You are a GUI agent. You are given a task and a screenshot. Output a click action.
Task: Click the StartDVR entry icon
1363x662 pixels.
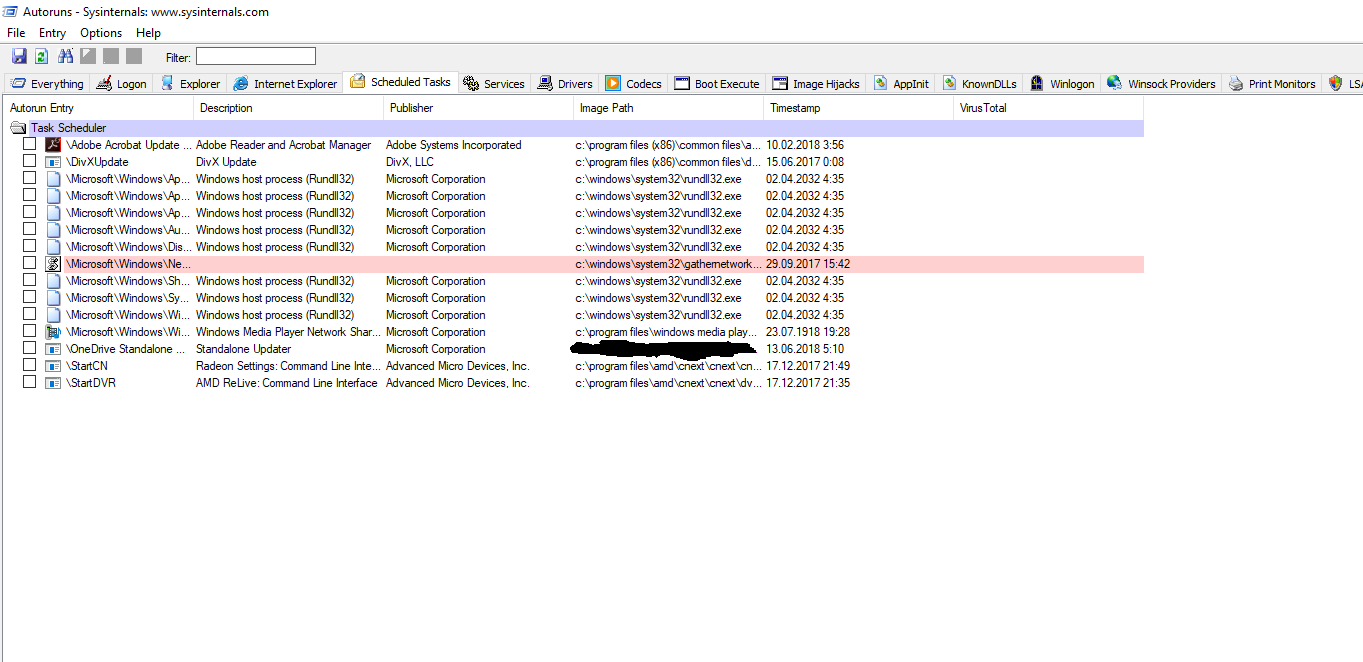53,383
